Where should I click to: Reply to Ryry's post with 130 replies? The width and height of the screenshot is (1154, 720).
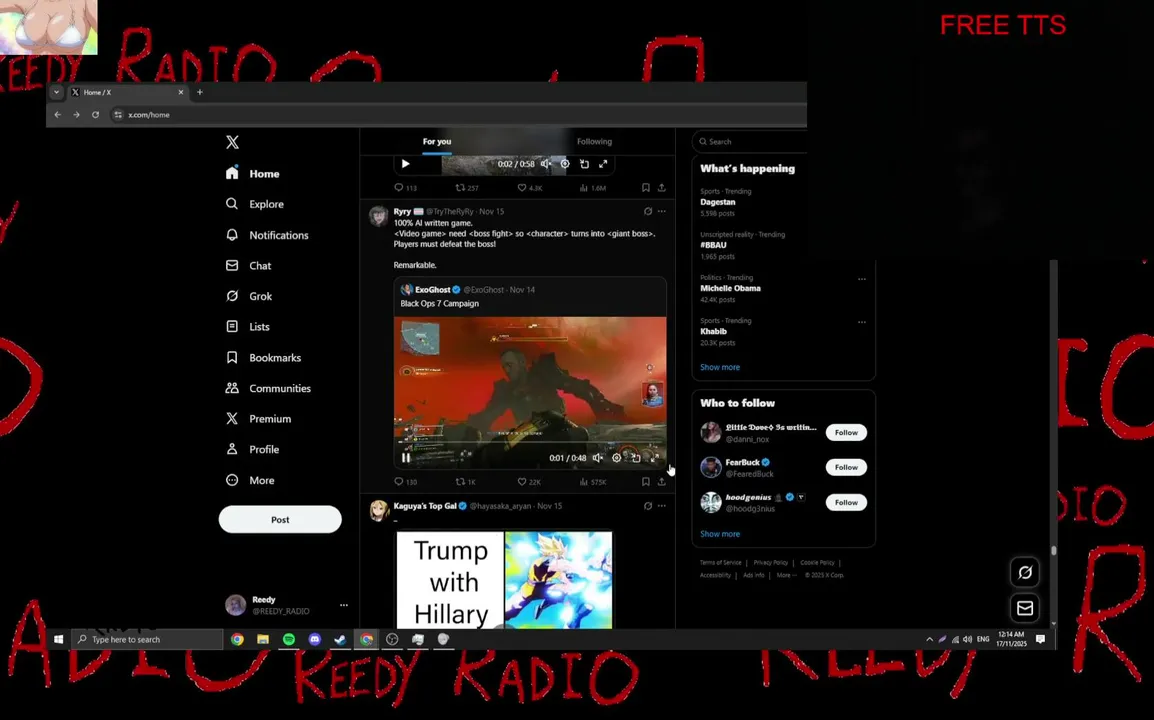pos(406,481)
